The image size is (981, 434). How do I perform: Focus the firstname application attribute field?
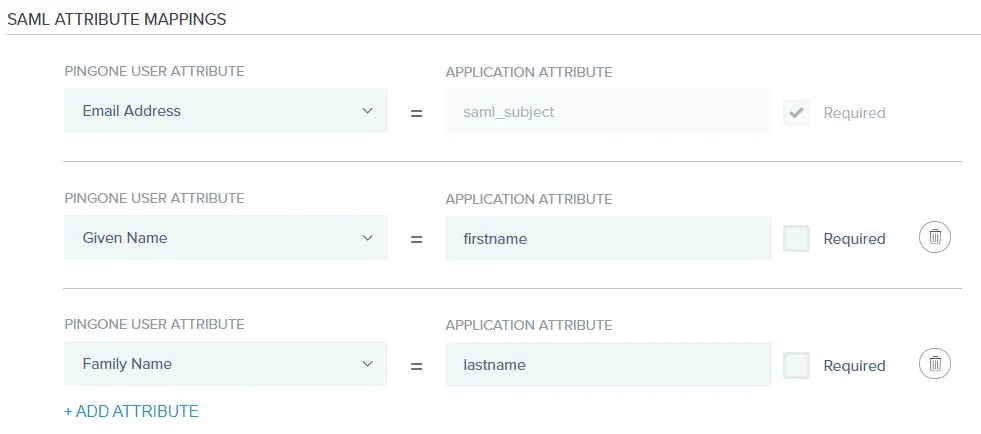(x=608, y=238)
